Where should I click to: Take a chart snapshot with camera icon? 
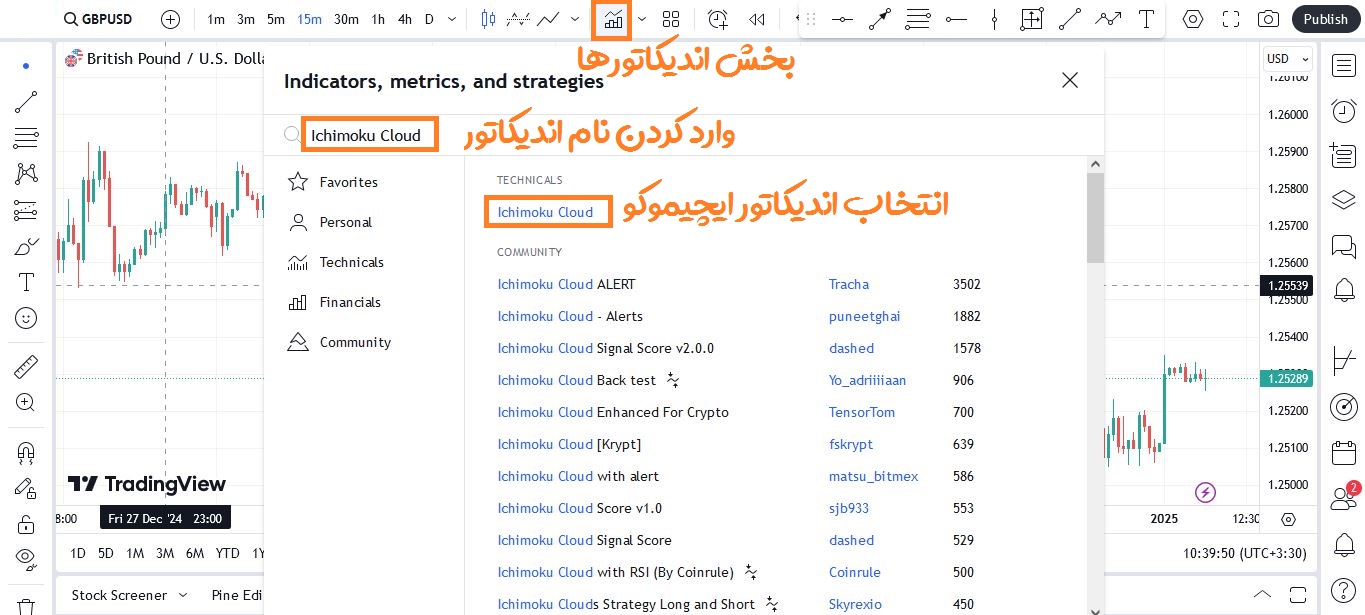1268,19
